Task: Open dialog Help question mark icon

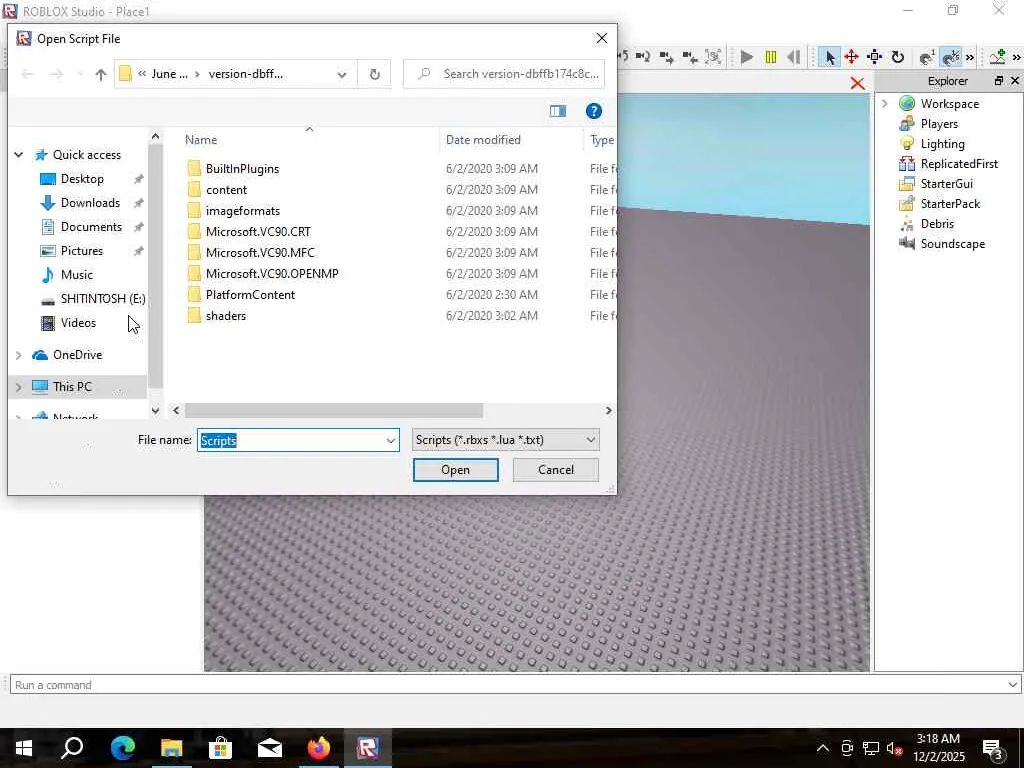Action: pyautogui.click(x=594, y=111)
